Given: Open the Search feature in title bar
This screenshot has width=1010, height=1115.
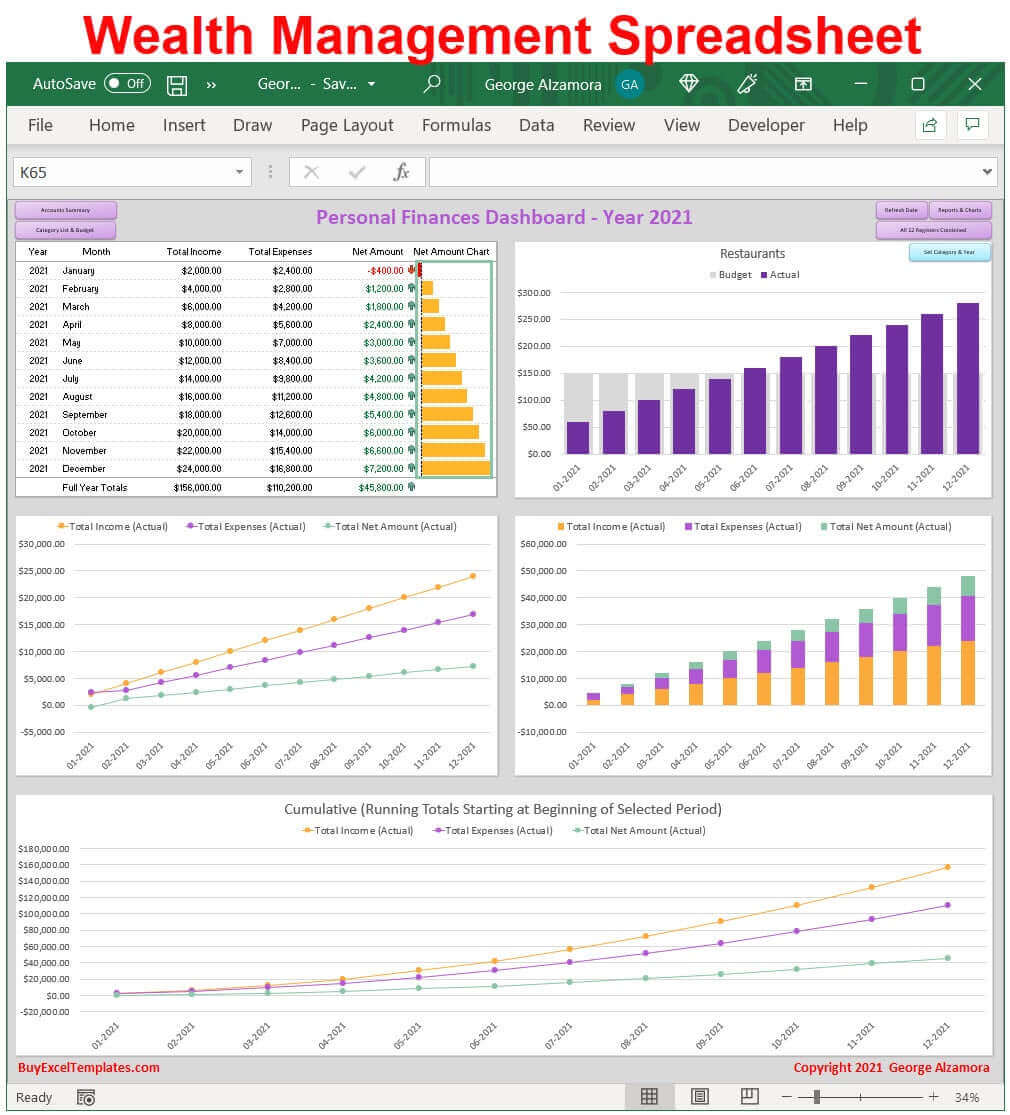Looking at the screenshot, I should click(431, 84).
